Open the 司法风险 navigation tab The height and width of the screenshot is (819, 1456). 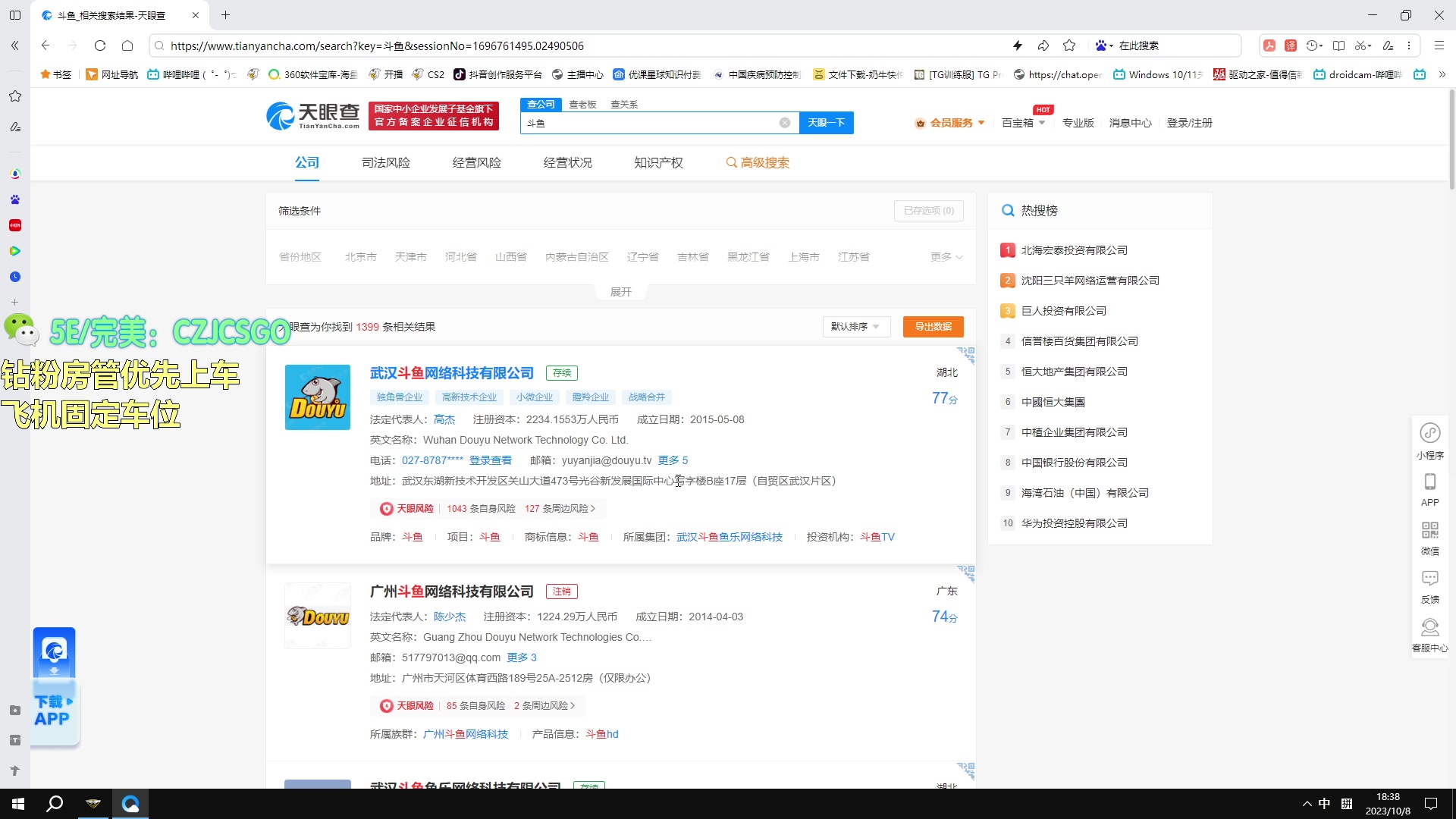(385, 162)
